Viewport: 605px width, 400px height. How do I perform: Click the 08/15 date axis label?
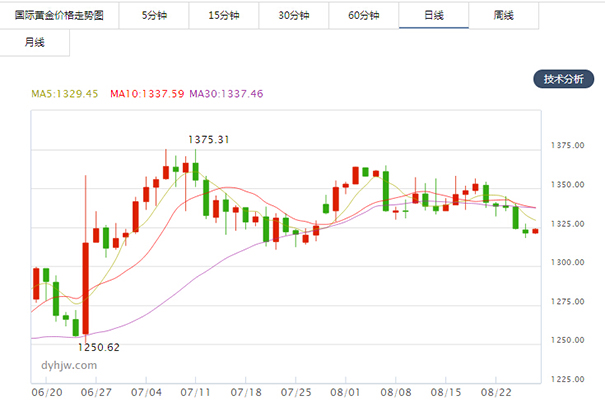coord(446,393)
